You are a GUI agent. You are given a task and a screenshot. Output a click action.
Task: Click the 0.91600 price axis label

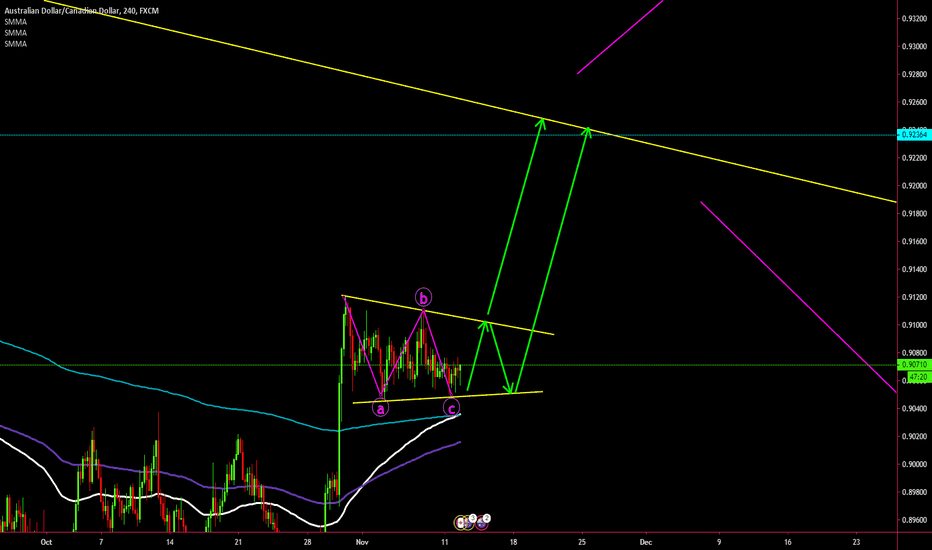point(914,241)
